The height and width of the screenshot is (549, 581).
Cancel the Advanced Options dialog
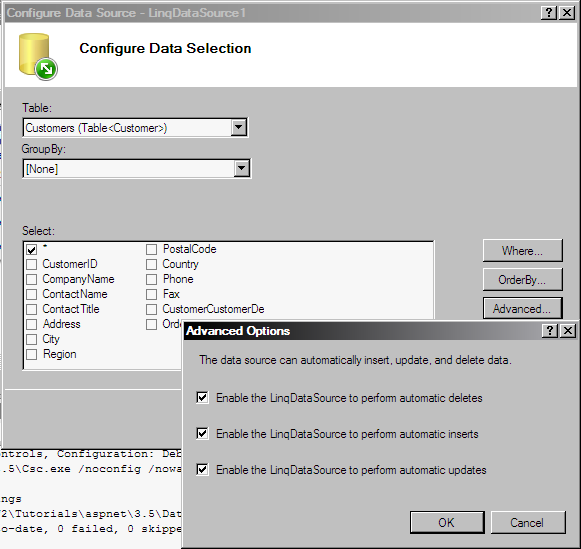tap(528, 522)
